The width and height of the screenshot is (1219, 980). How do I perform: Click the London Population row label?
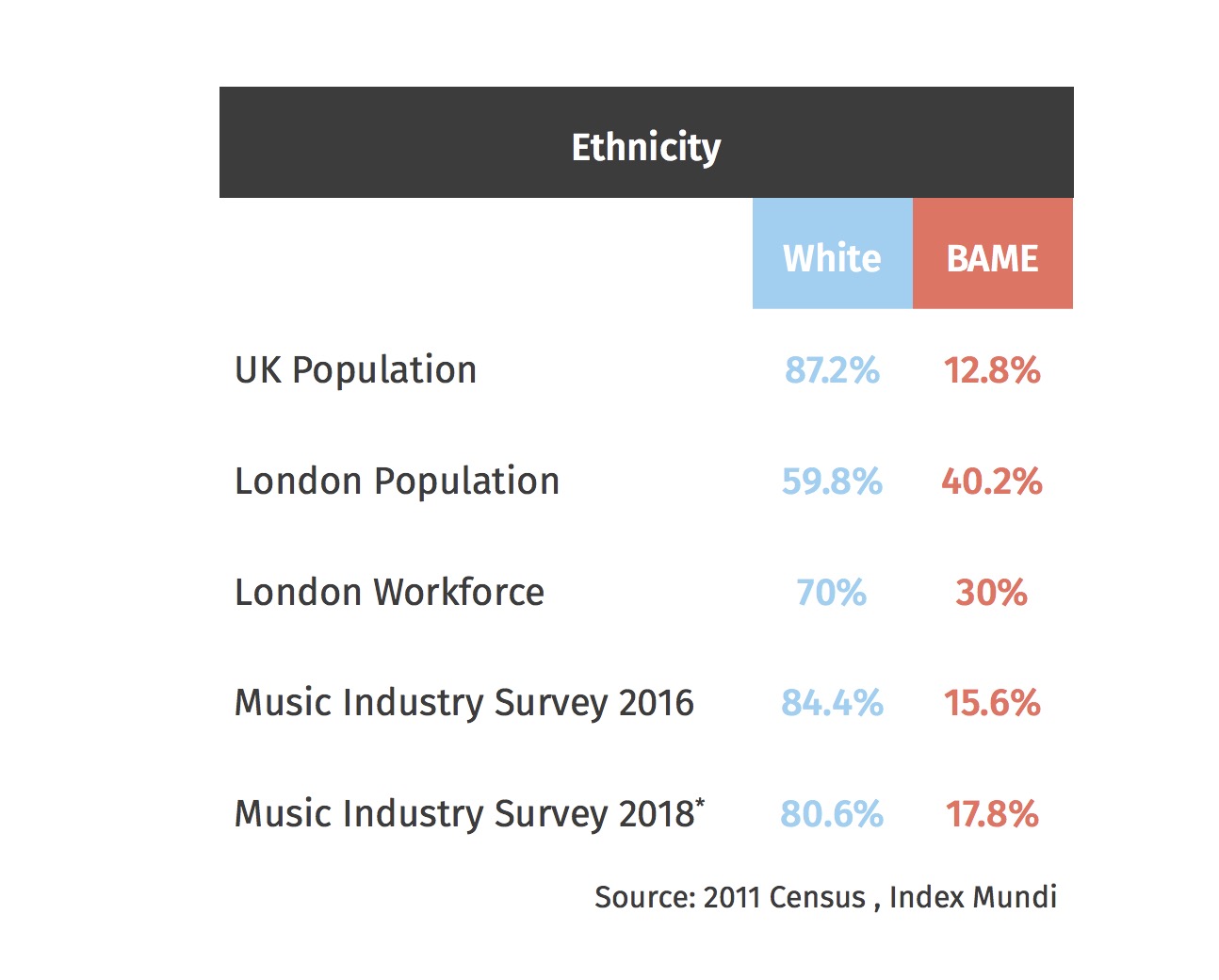point(397,481)
